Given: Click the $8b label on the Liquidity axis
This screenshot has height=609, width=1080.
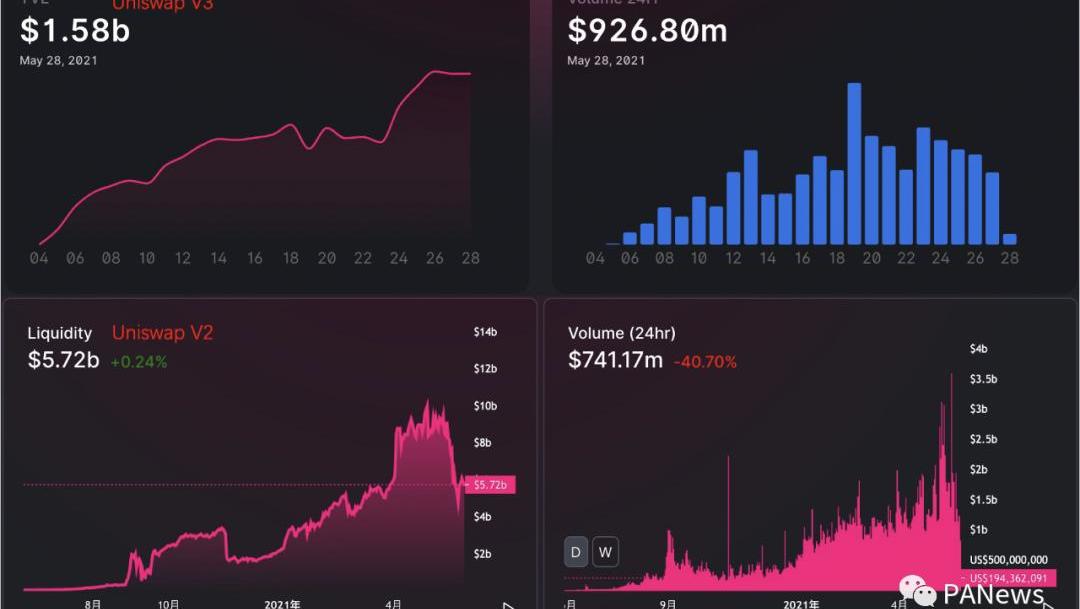Looking at the screenshot, I should pos(483,442).
